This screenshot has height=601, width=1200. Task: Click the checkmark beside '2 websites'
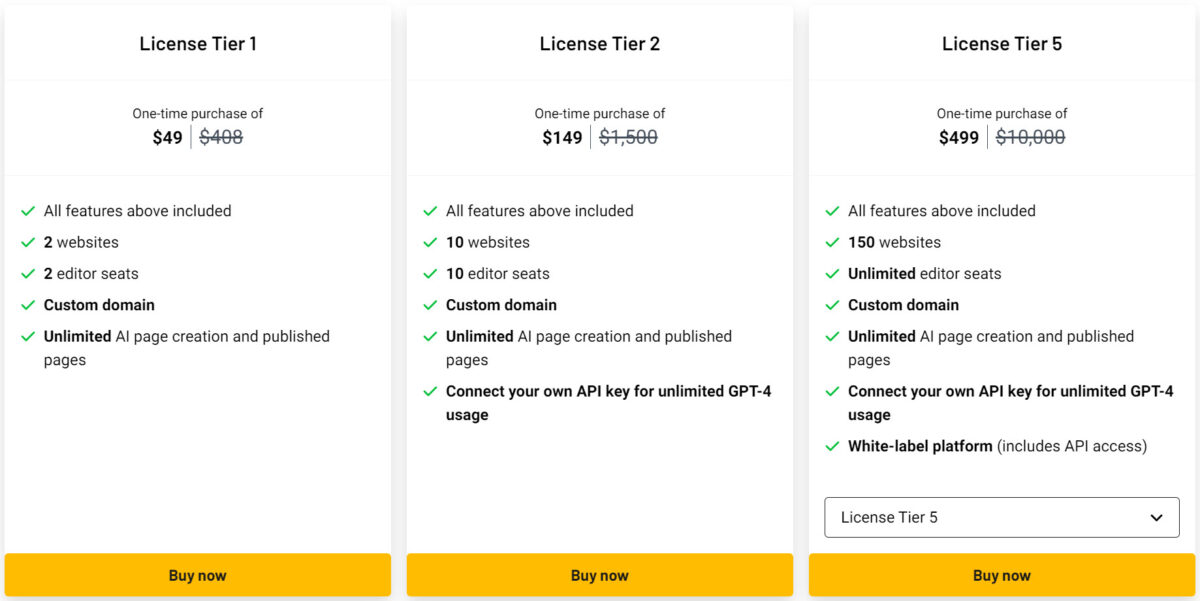point(28,242)
